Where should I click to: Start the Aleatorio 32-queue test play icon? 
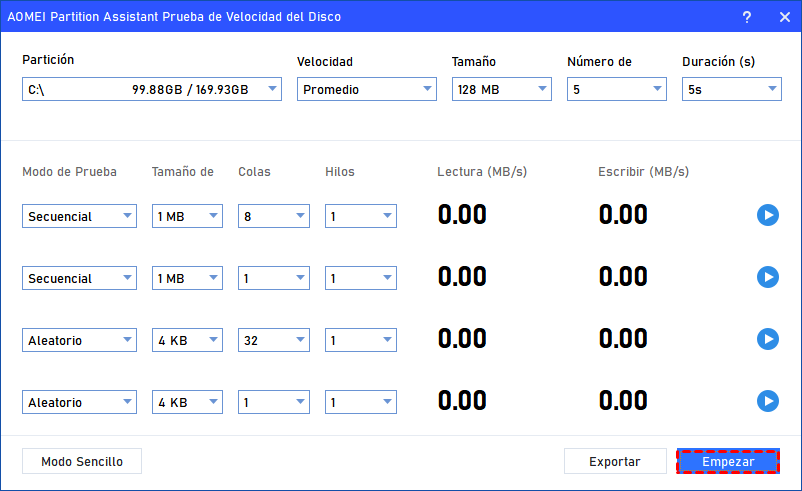(x=767, y=339)
